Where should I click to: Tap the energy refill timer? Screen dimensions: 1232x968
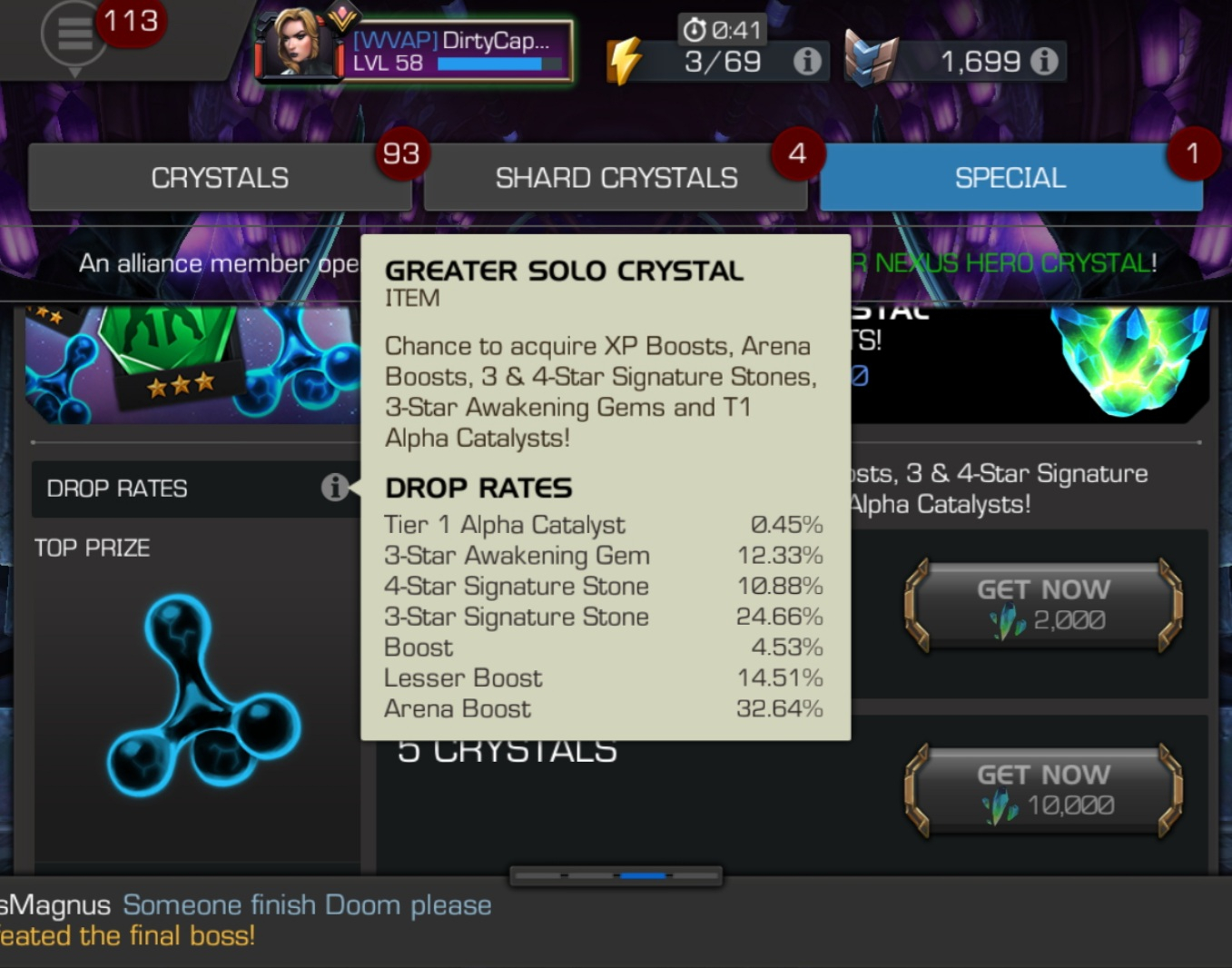723,30
